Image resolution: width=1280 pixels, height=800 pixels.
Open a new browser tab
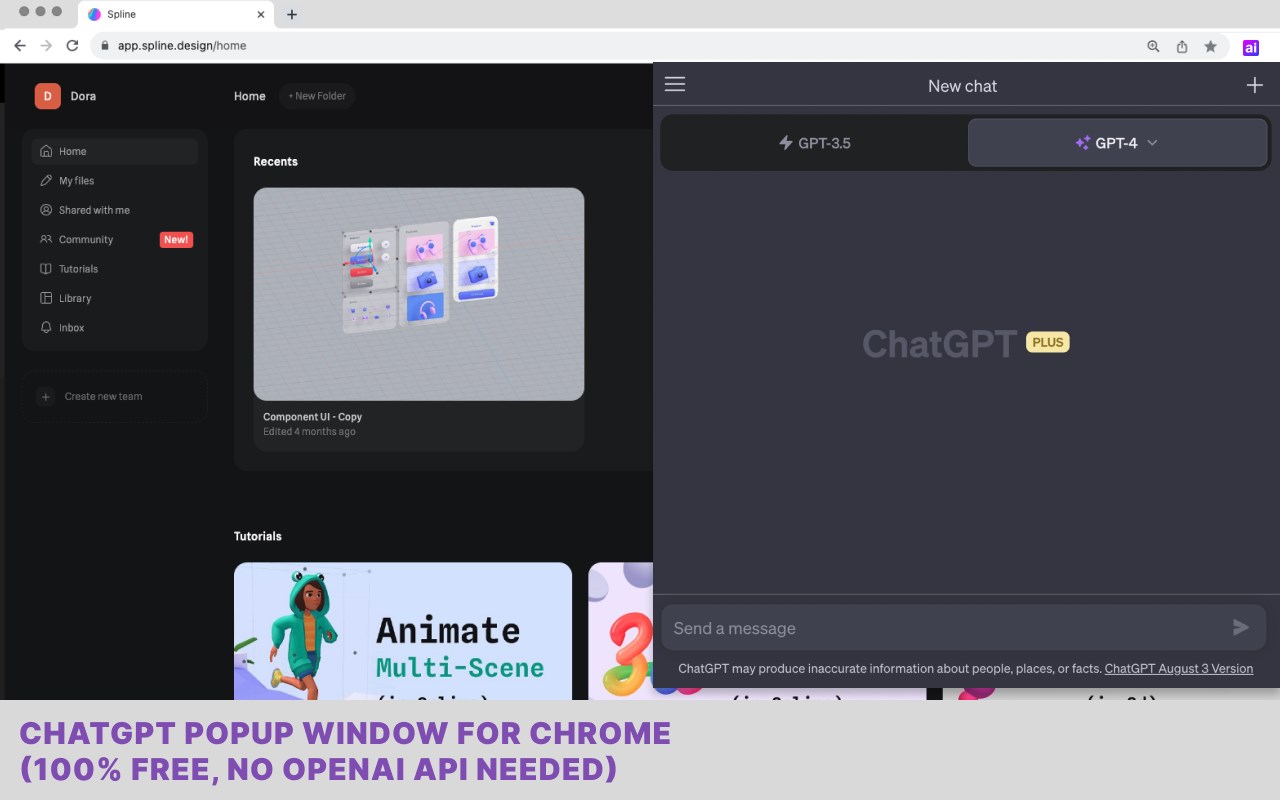pyautogui.click(x=292, y=14)
